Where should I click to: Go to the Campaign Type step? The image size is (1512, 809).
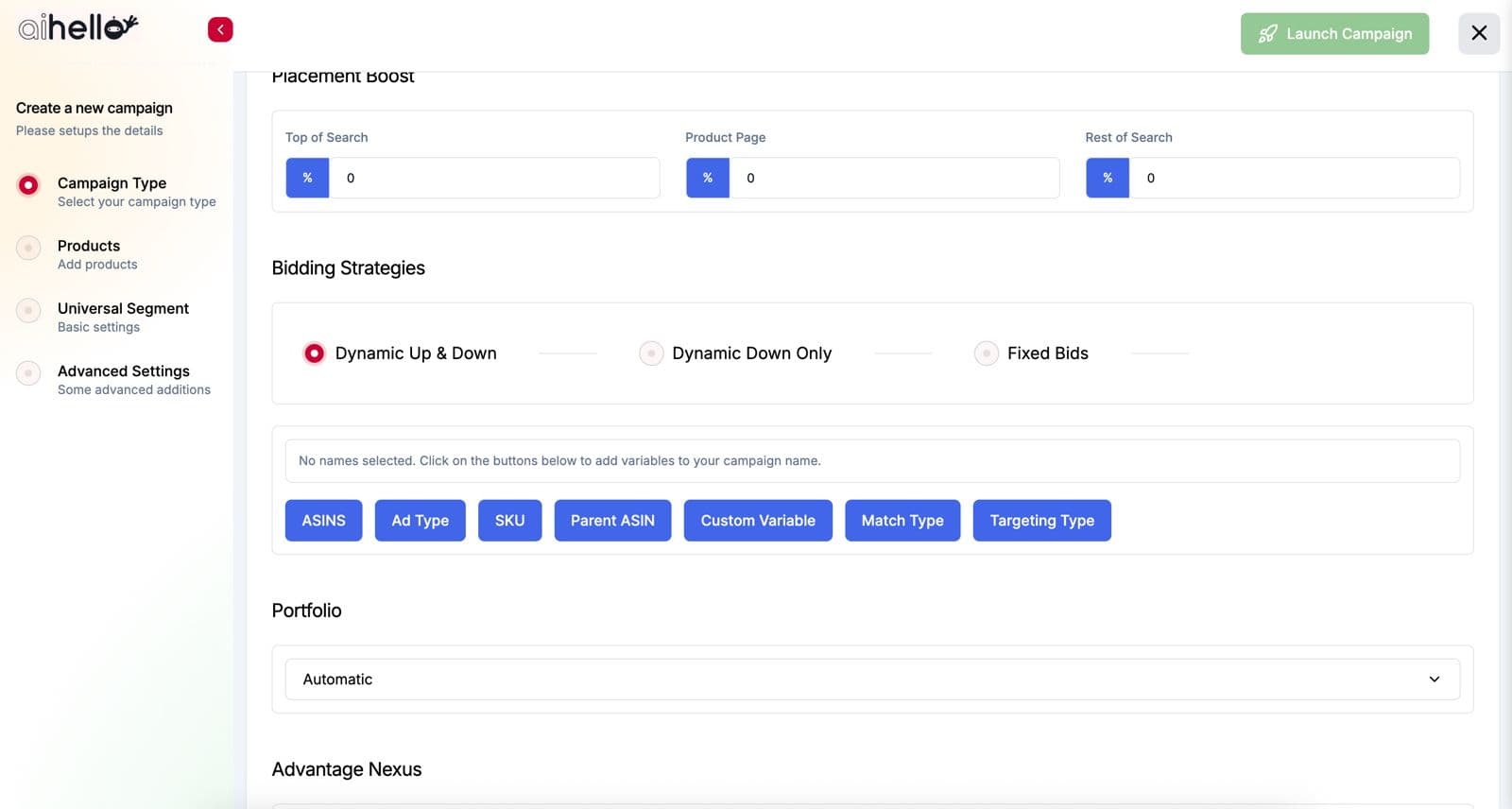[112, 183]
